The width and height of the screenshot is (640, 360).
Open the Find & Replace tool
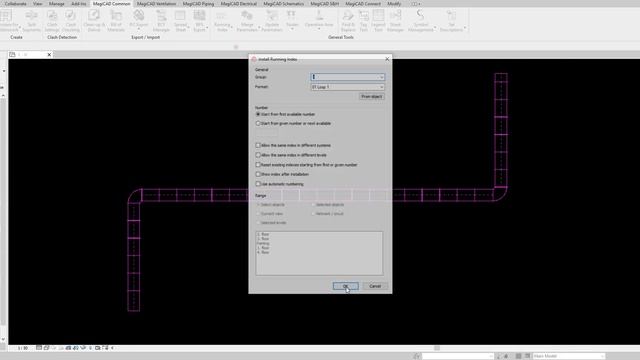348,21
